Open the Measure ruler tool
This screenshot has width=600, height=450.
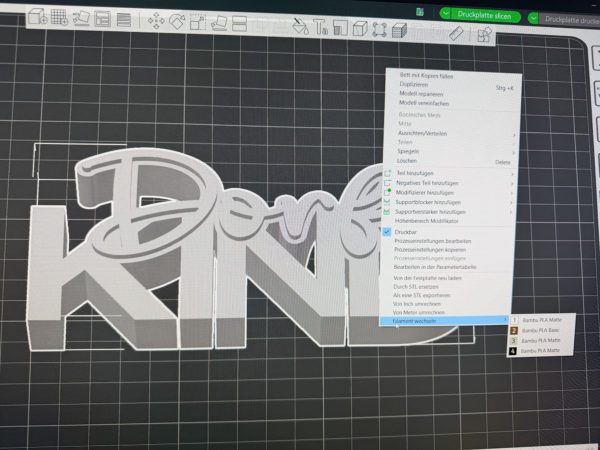click(x=454, y=33)
